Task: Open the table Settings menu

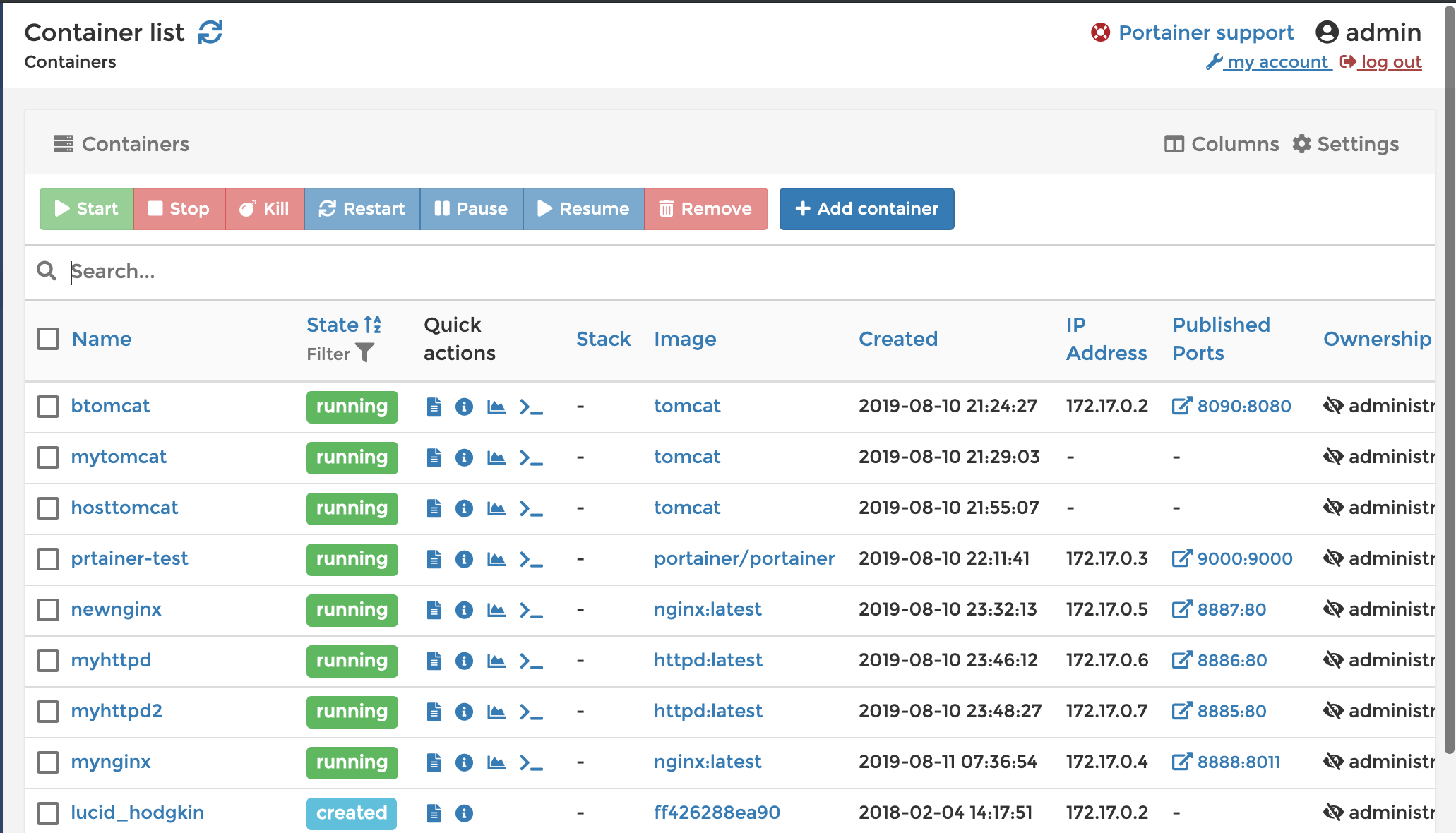Action: pos(1346,144)
